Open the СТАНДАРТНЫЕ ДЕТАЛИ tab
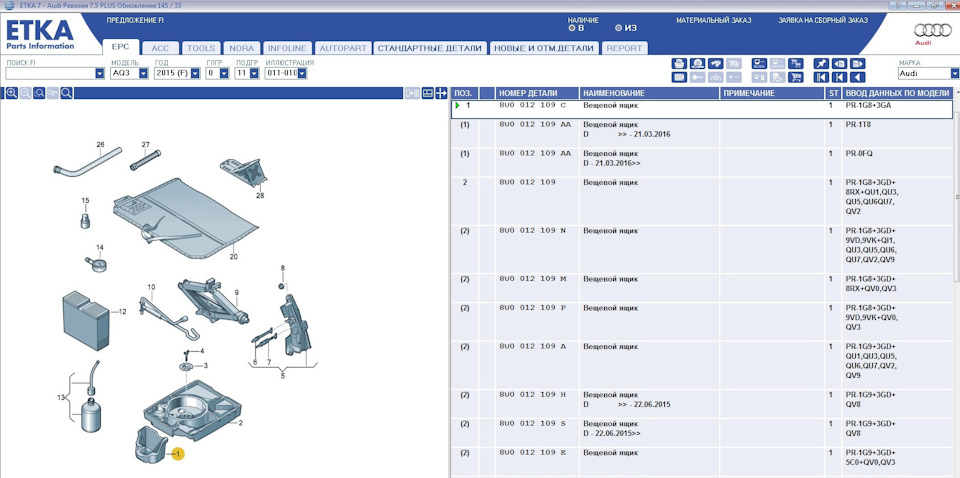The image size is (960, 478). tap(430, 48)
